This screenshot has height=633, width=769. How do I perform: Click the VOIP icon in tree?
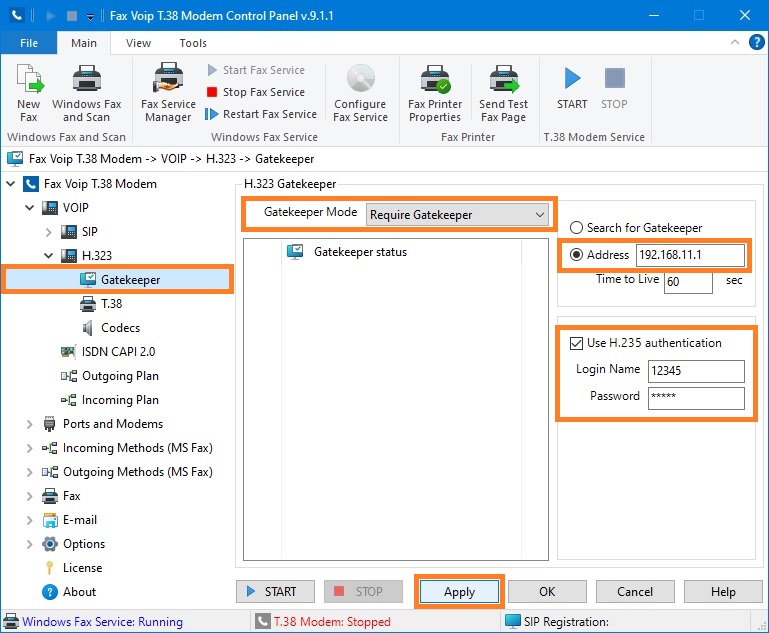pos(50,207)
